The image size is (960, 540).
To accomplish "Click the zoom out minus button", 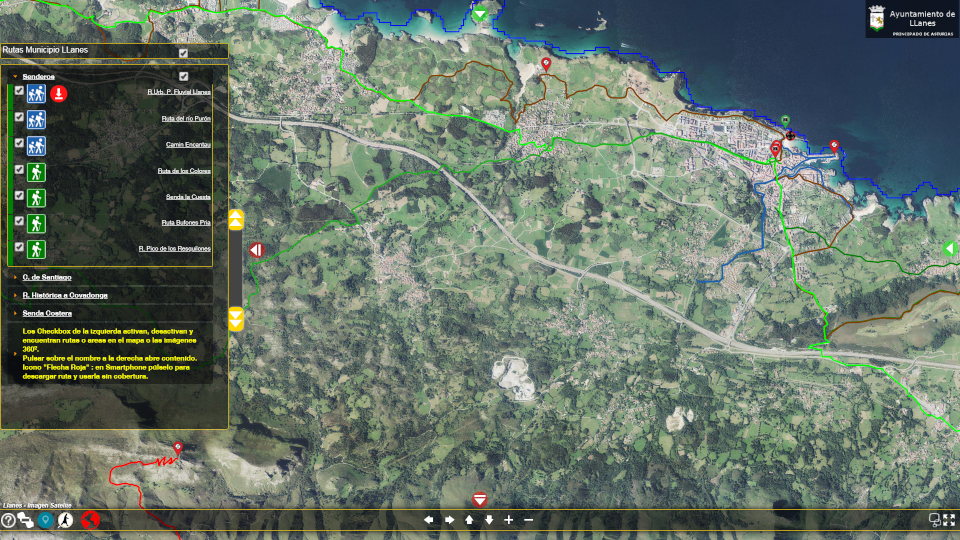I will pyautogui.click(x=529, y=520).
